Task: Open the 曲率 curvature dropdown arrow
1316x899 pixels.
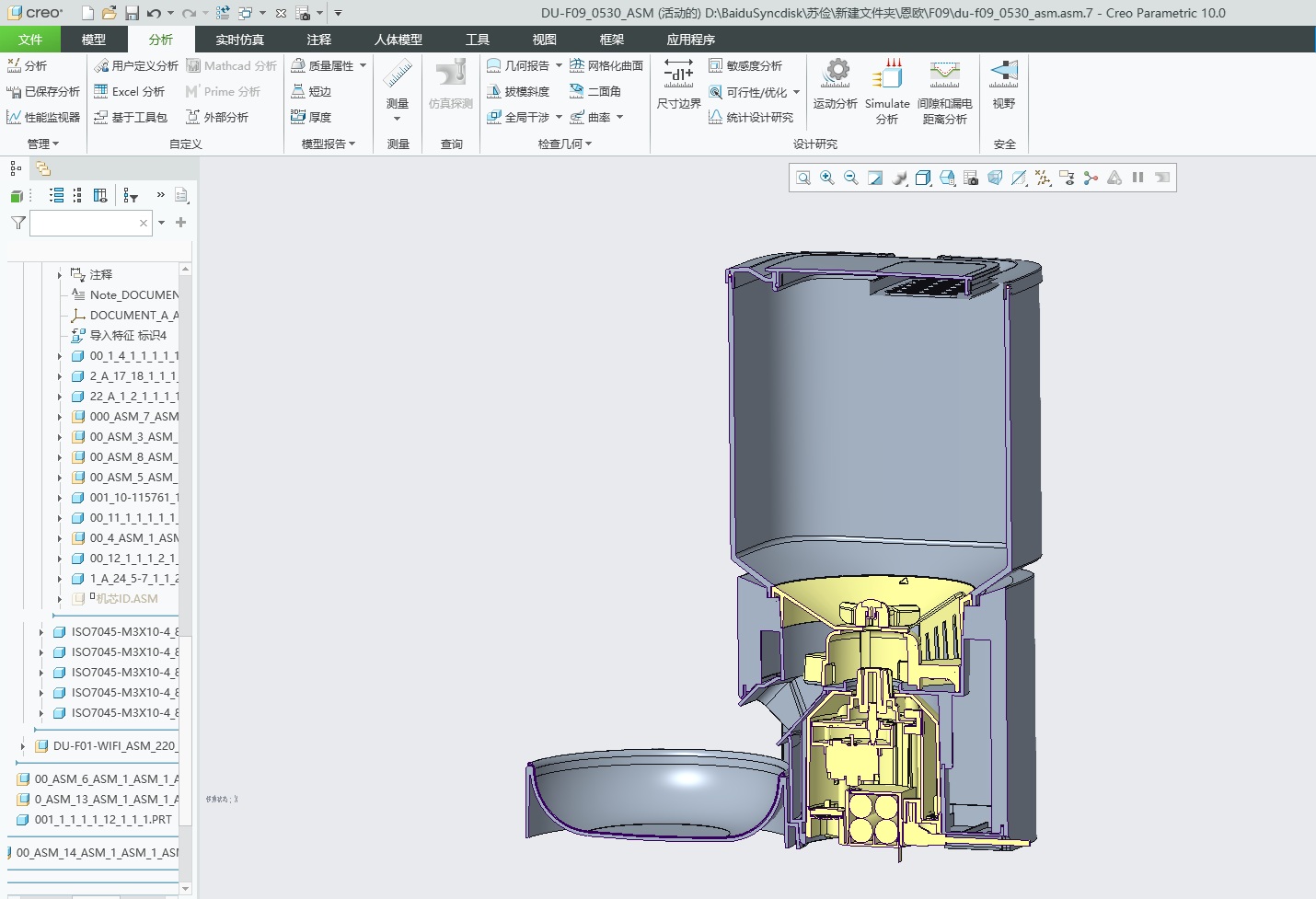Action: (x=618, y=117)
